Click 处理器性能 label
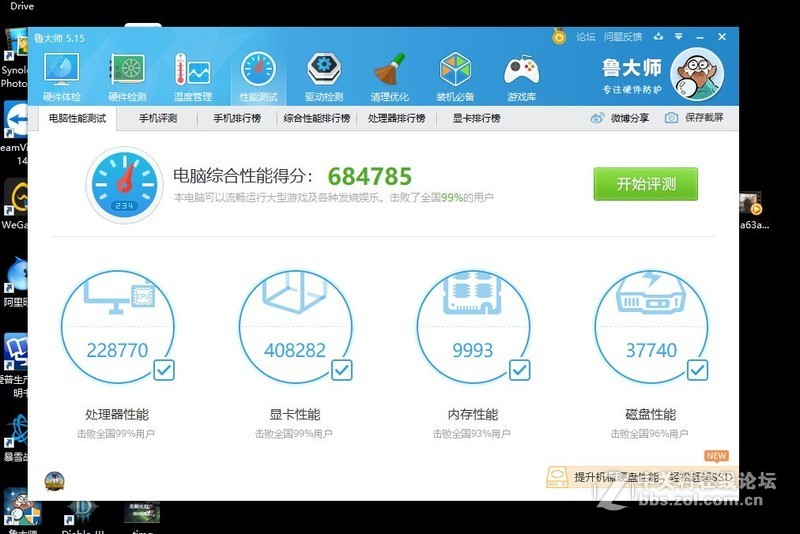800x534 pixels. click(x=117, y=414)
